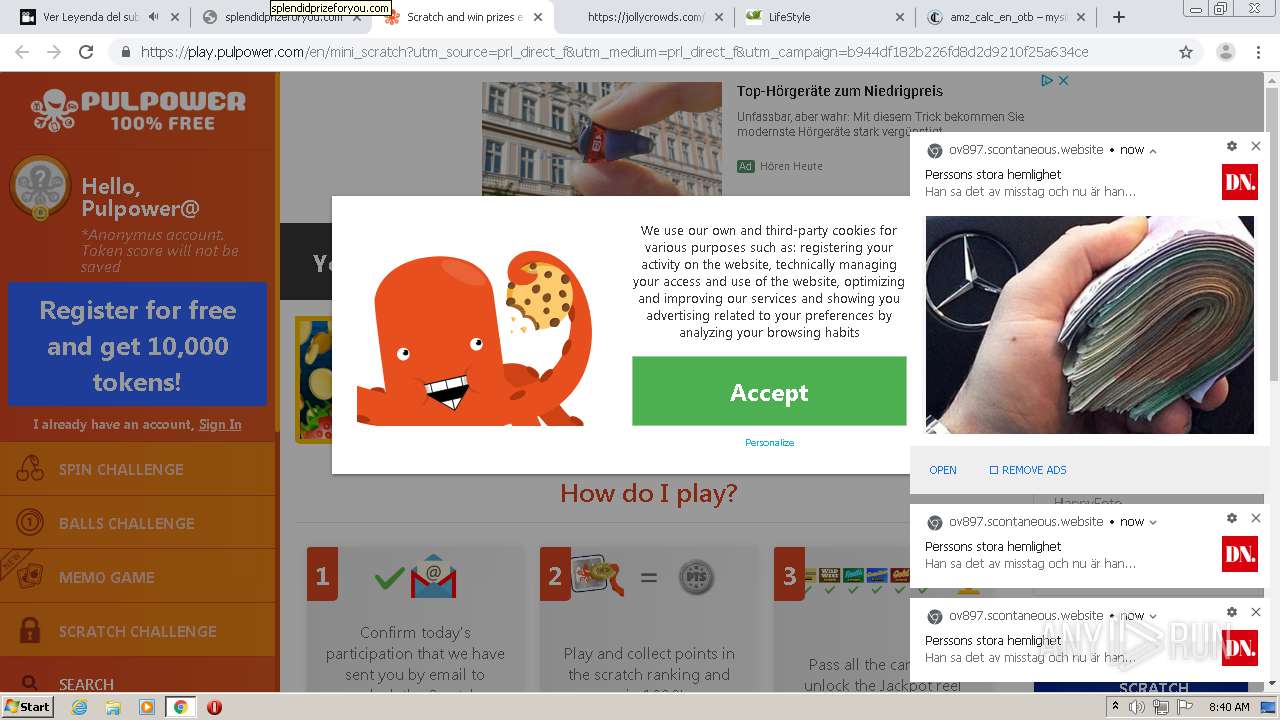Dismiss the third ov897 notification
The image size is (1280, 720).
coord(1256,612)
